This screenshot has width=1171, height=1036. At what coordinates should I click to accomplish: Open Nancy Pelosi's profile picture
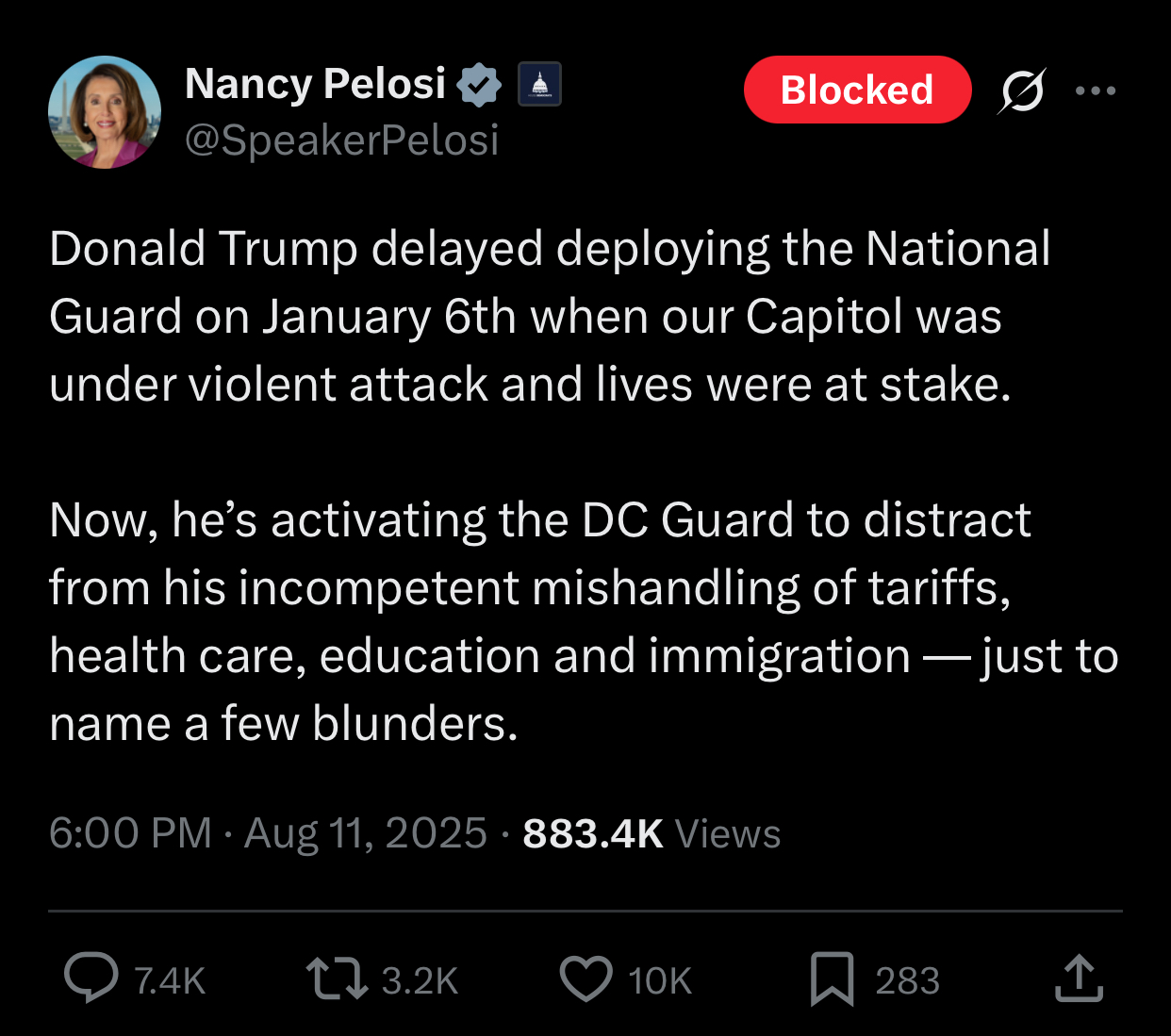(x=105, y=112)
